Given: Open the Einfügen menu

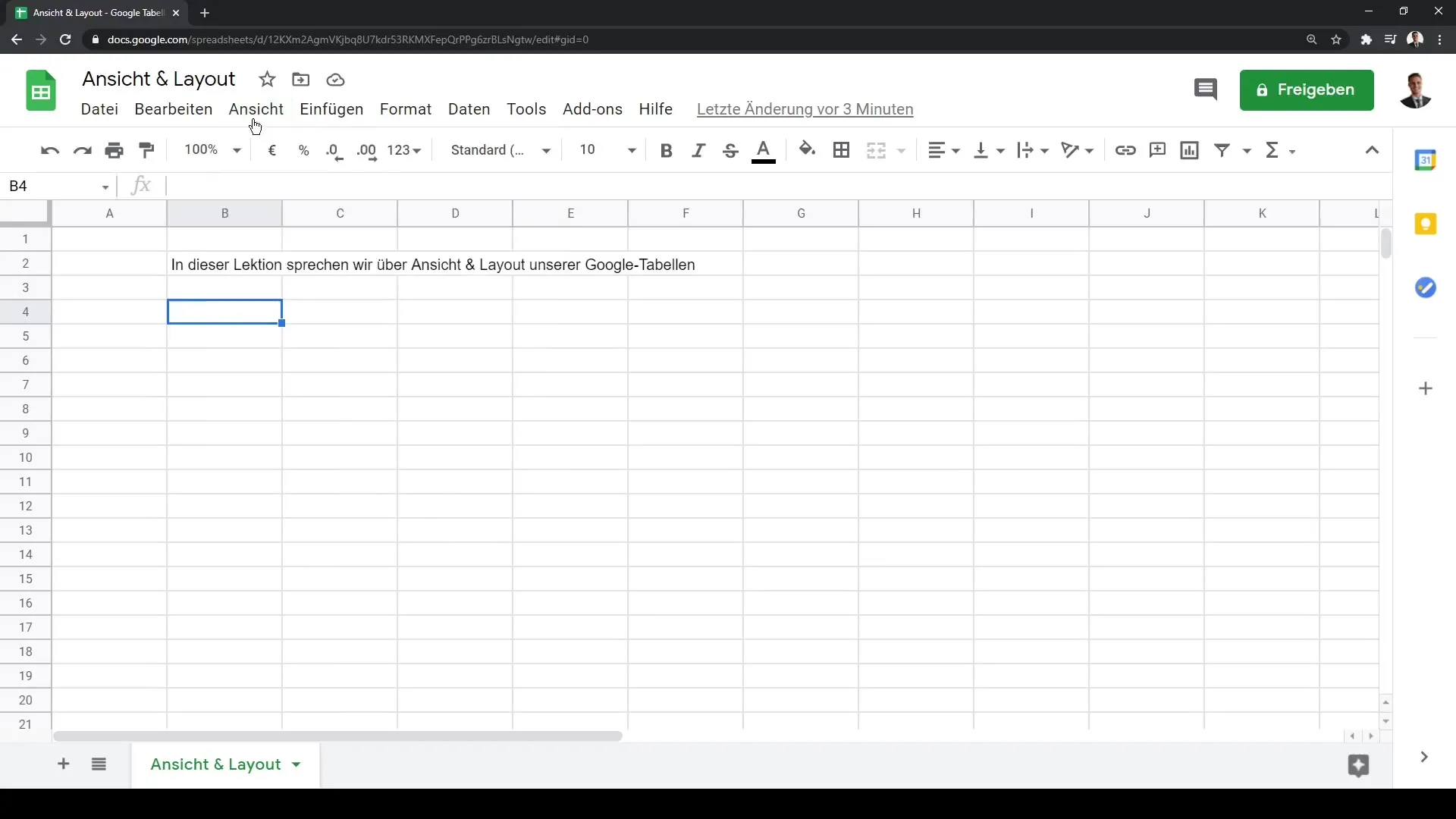Looking at the screenshot, I should (331, 109).
